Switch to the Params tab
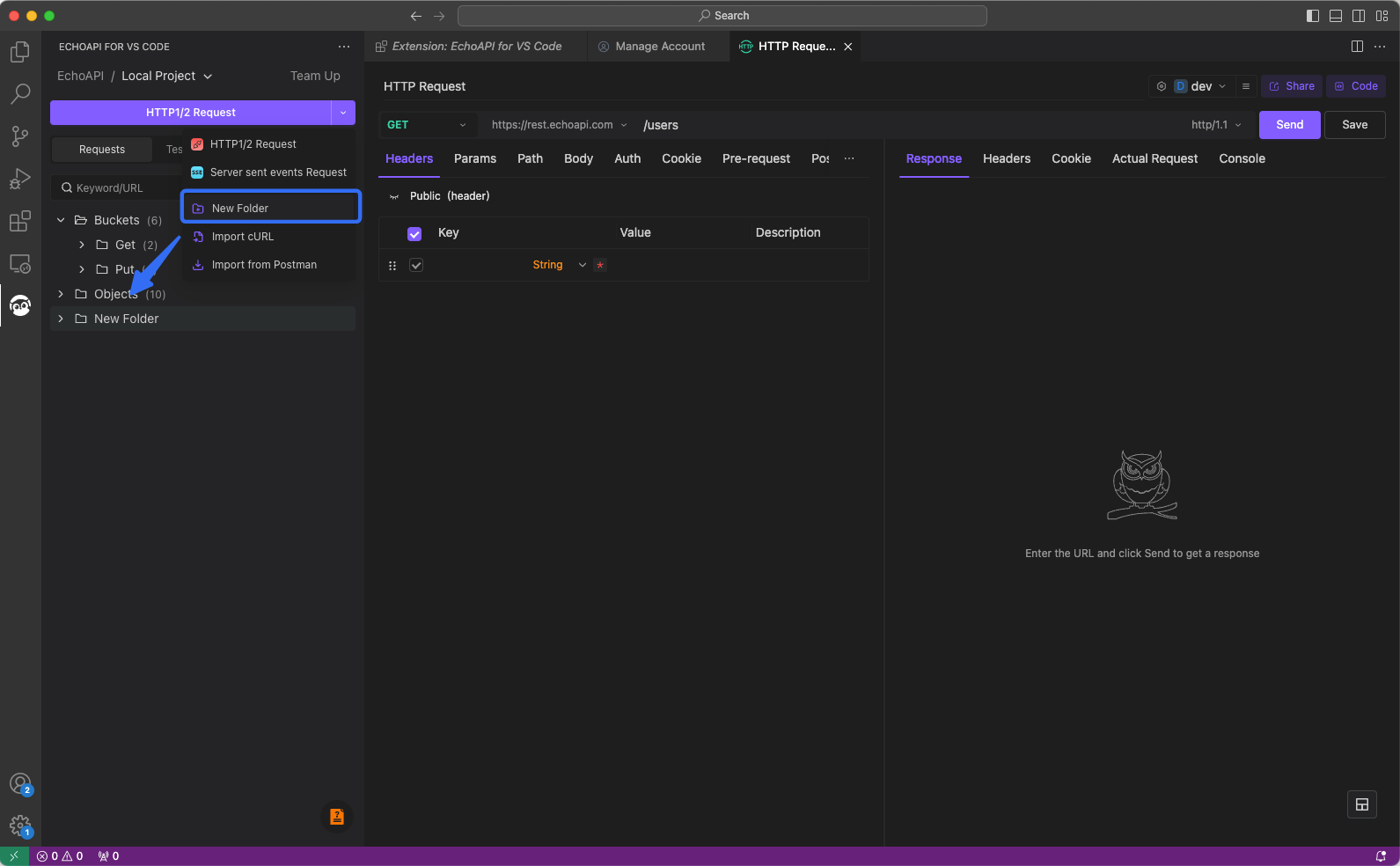The width and height of the screenshot is (1400, 866). click(x=475, y=158)
